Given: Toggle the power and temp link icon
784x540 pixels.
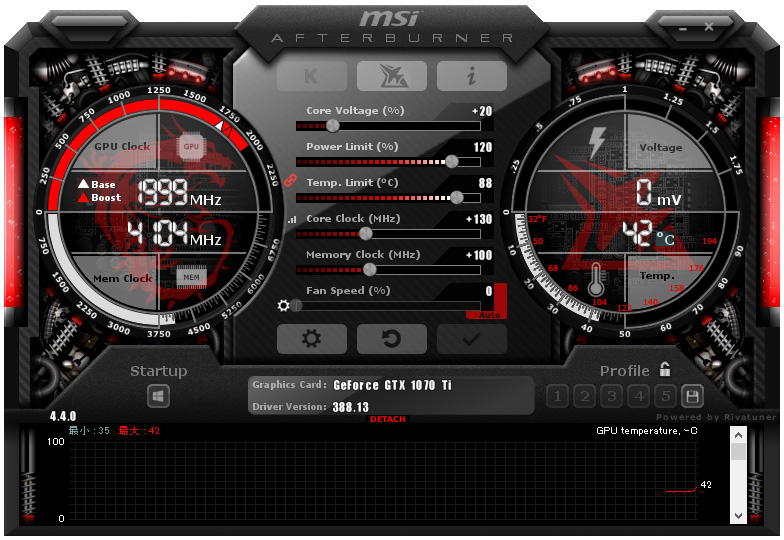Looking at the screenshot, I should pyautogui.click(x=290, y=180).
